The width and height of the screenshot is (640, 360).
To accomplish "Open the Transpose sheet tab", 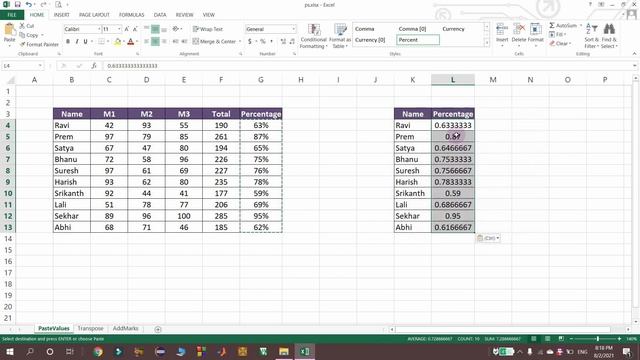I will (91, 329).
